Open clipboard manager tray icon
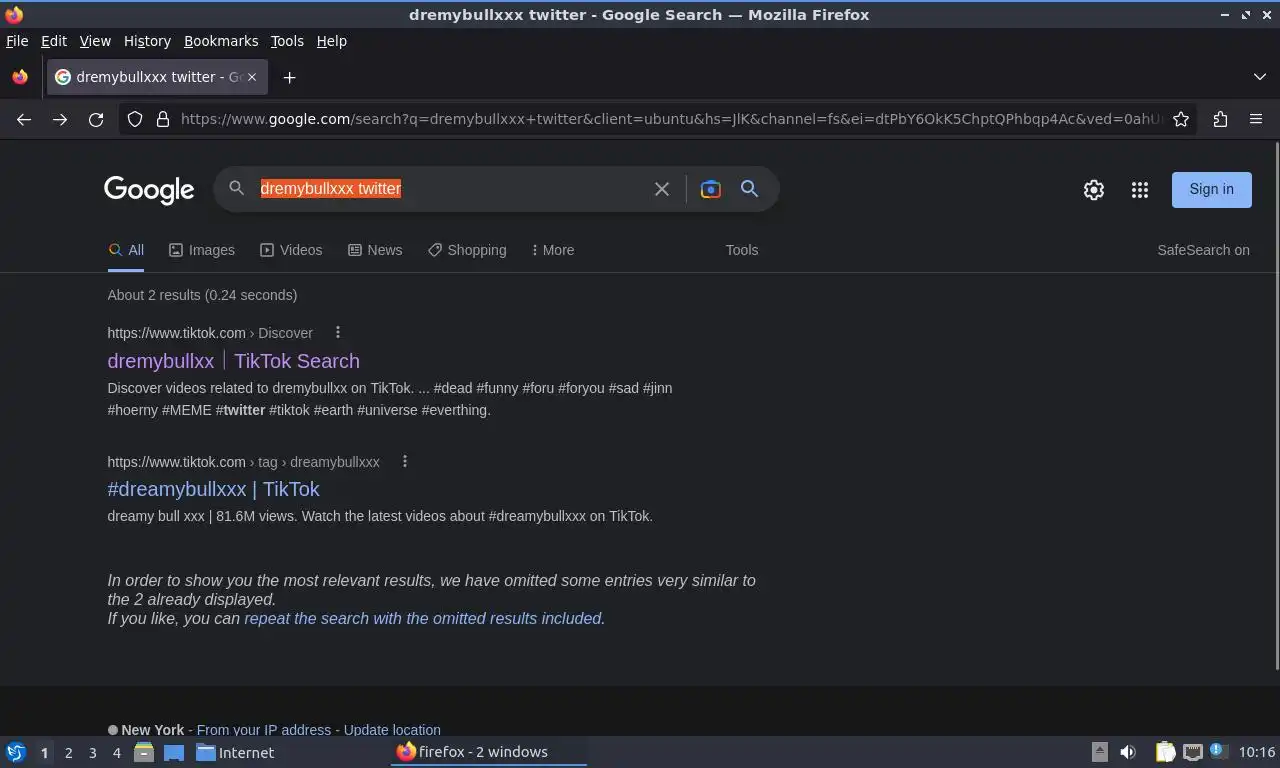The image size is (1280, 768). (1165, 752)
